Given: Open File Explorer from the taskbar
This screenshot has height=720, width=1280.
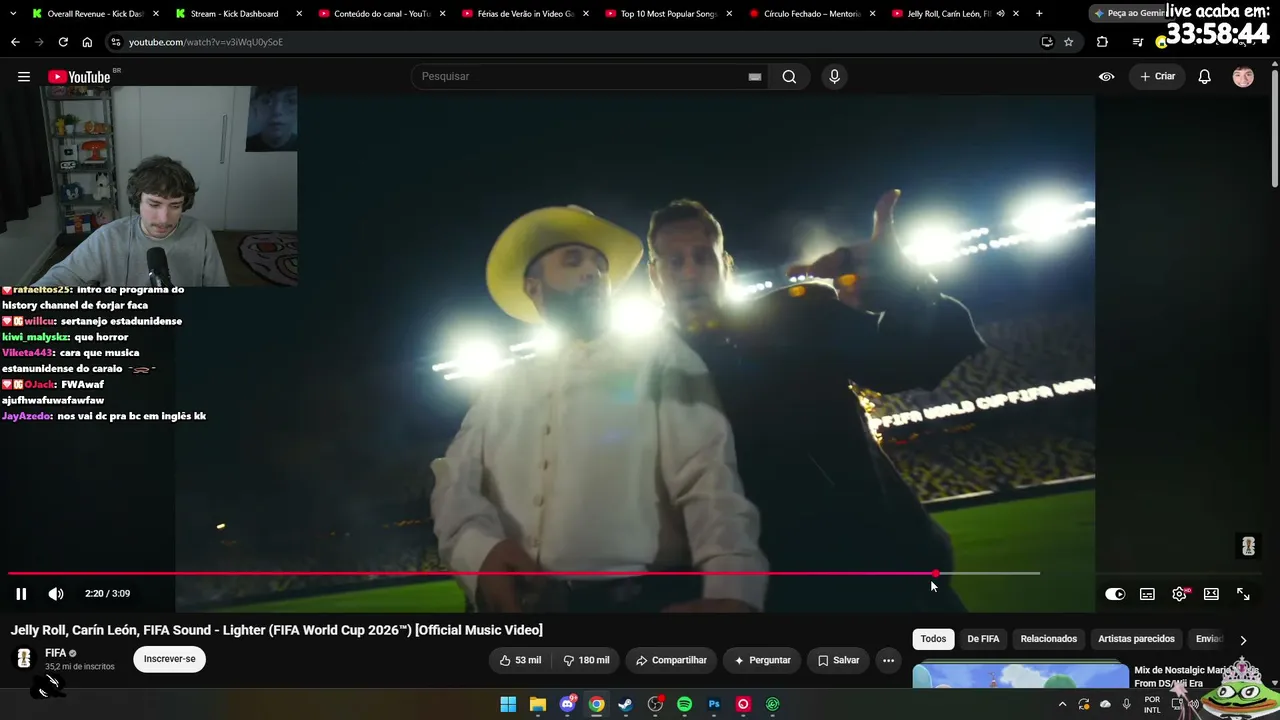Looking at the screenshot, I should pyautogui.click(x=538, y=704).
